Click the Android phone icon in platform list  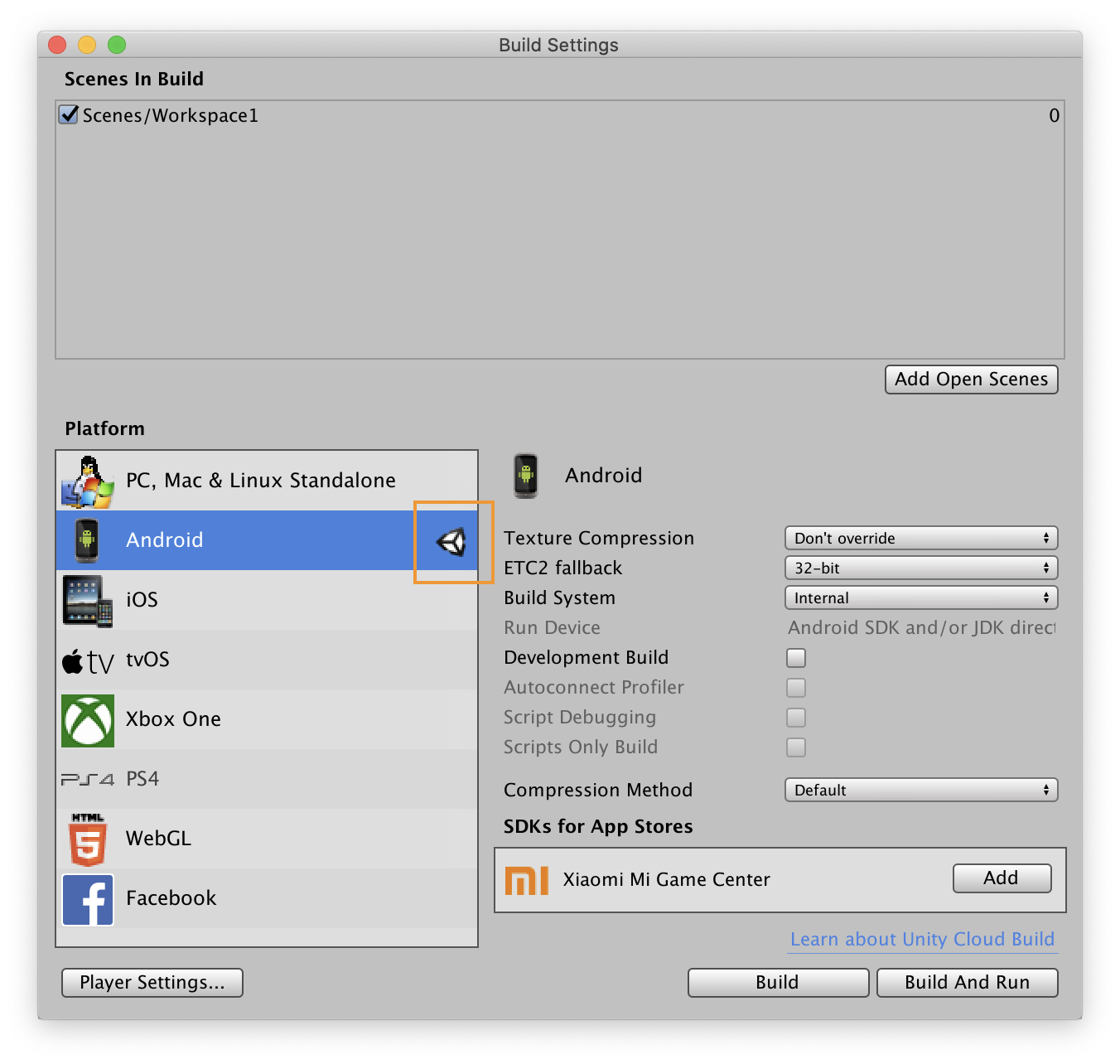click(x=87, y=540)
